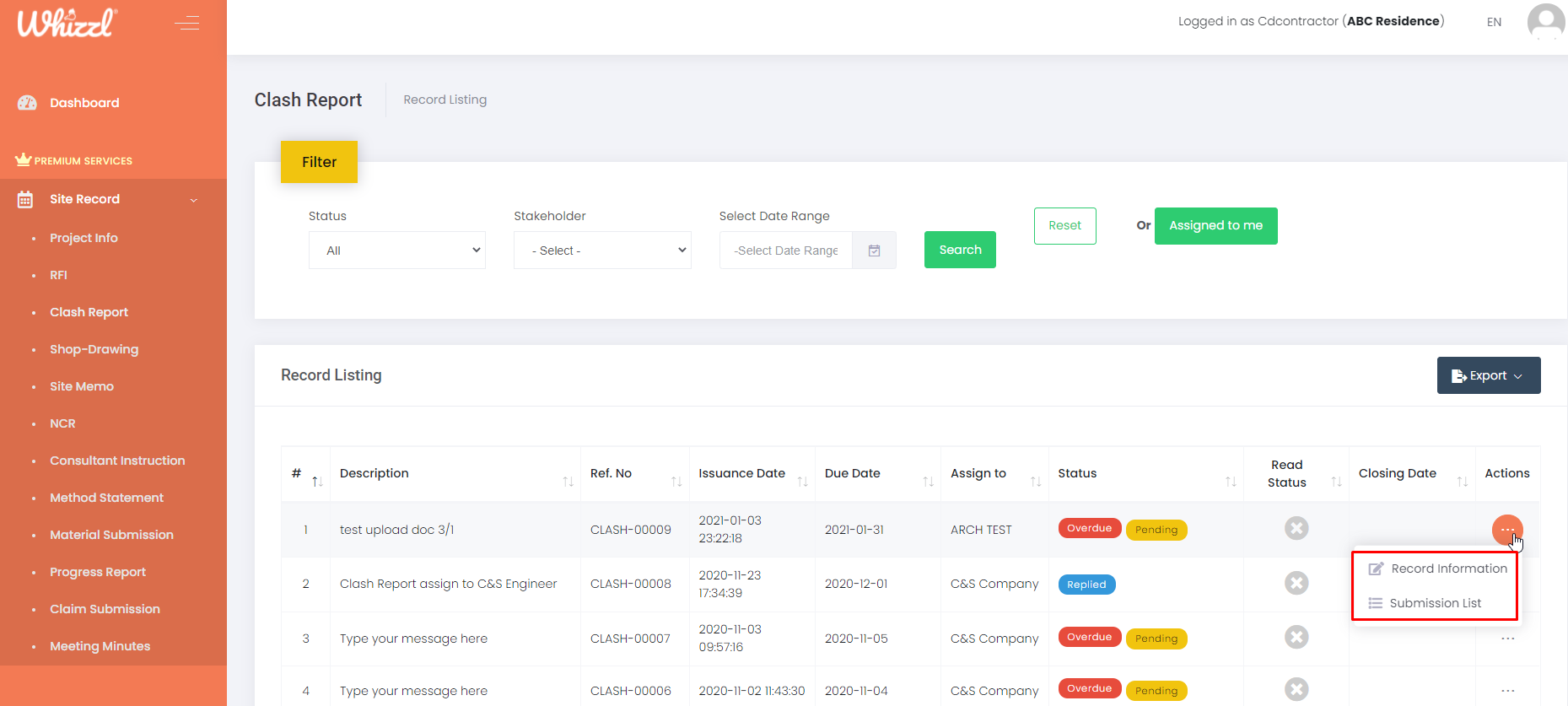Click the calendar icon in date range field
This screenshot has width=1568, height=706.
pos(874,251)
